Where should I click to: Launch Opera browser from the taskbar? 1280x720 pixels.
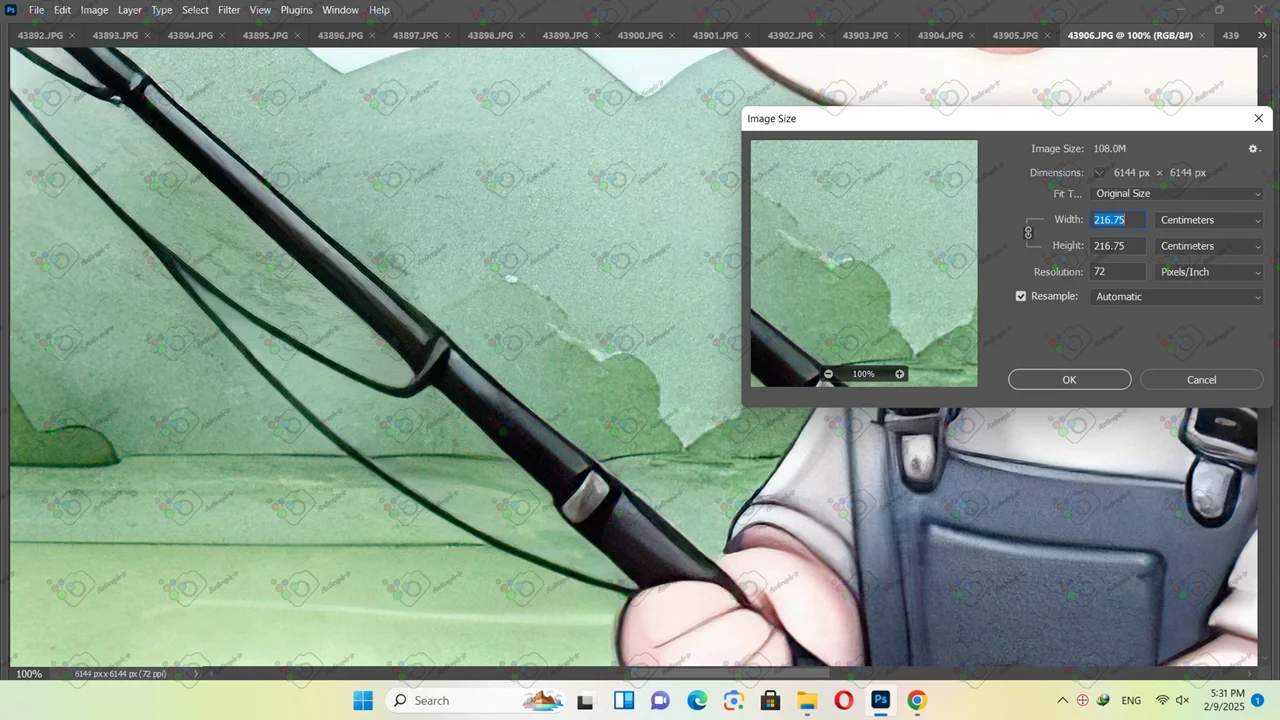(x=843, y=700)
